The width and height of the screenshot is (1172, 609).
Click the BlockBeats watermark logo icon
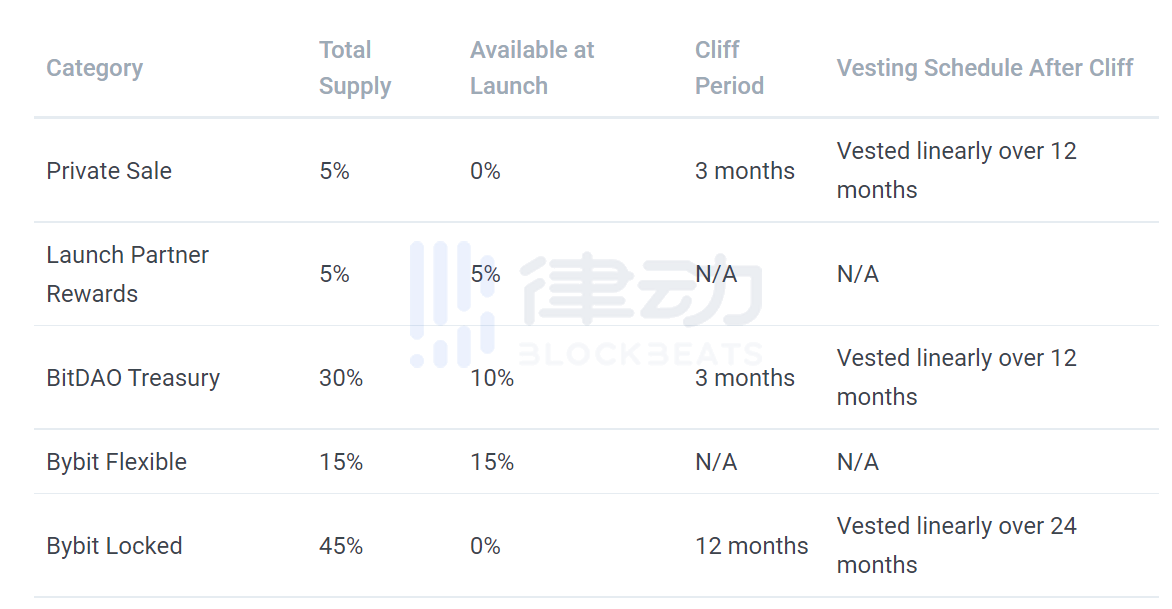coord(452,304)
